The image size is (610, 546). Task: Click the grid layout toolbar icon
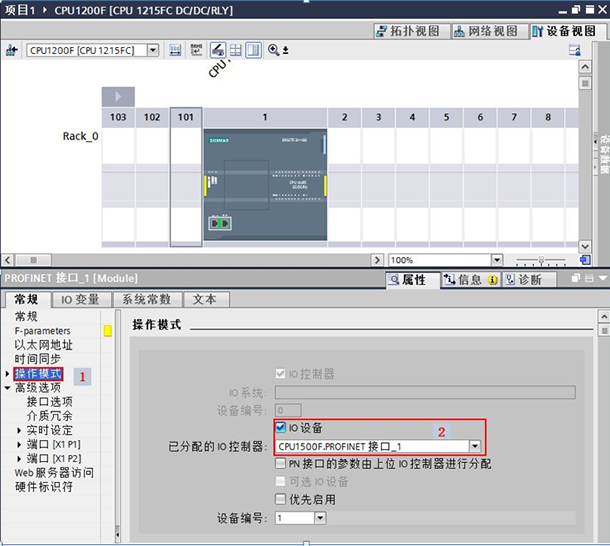pos(235,50)
